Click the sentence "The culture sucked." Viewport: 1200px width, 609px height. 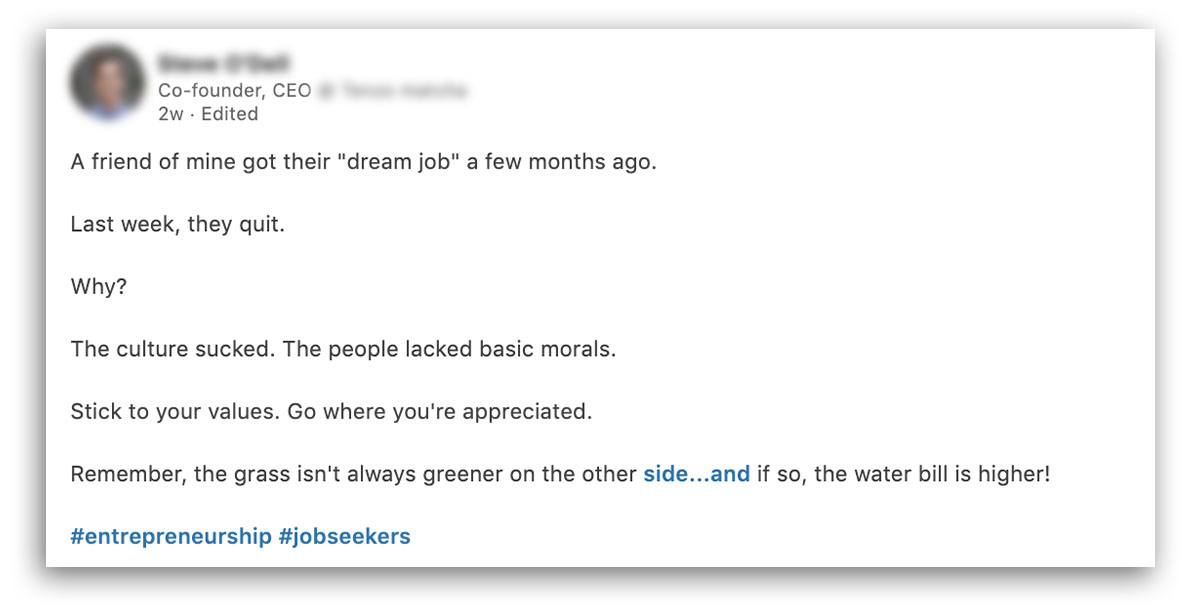point(172,350)
